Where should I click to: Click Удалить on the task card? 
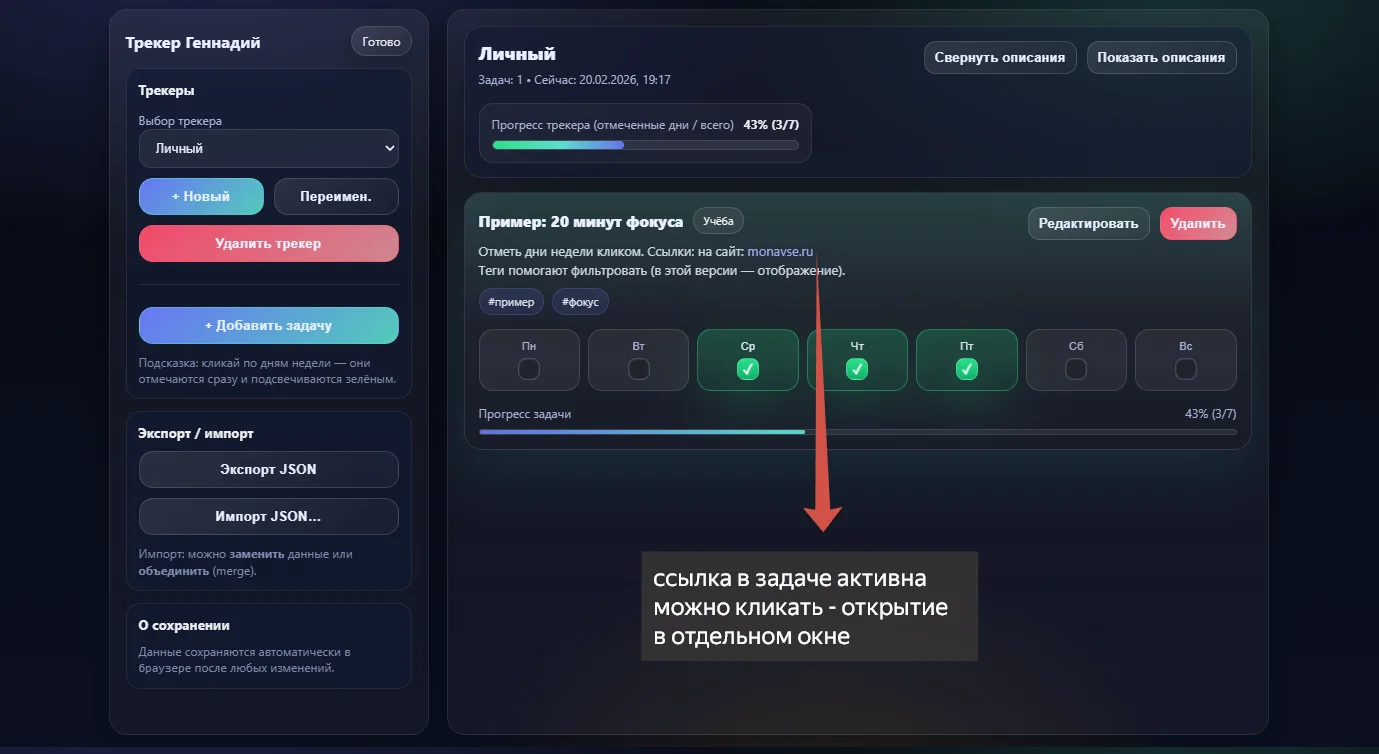(x=1198, y=223)
